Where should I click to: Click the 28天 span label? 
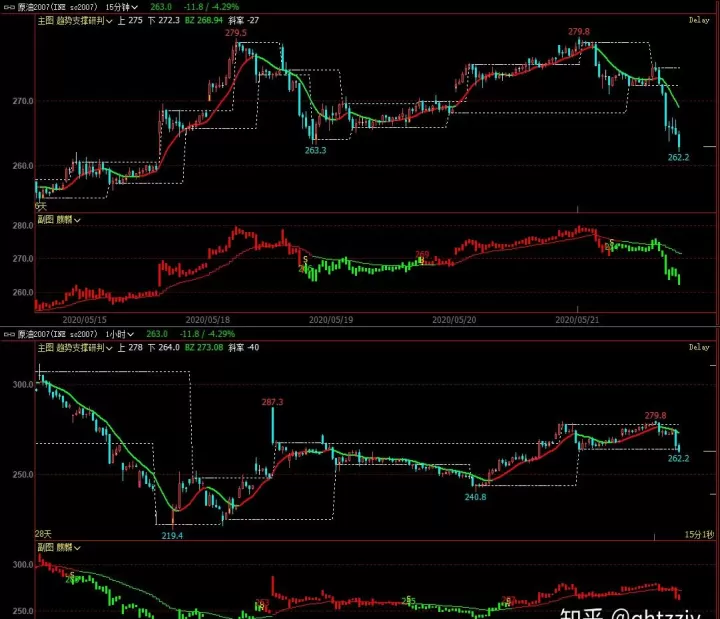(x=43, y=534)
